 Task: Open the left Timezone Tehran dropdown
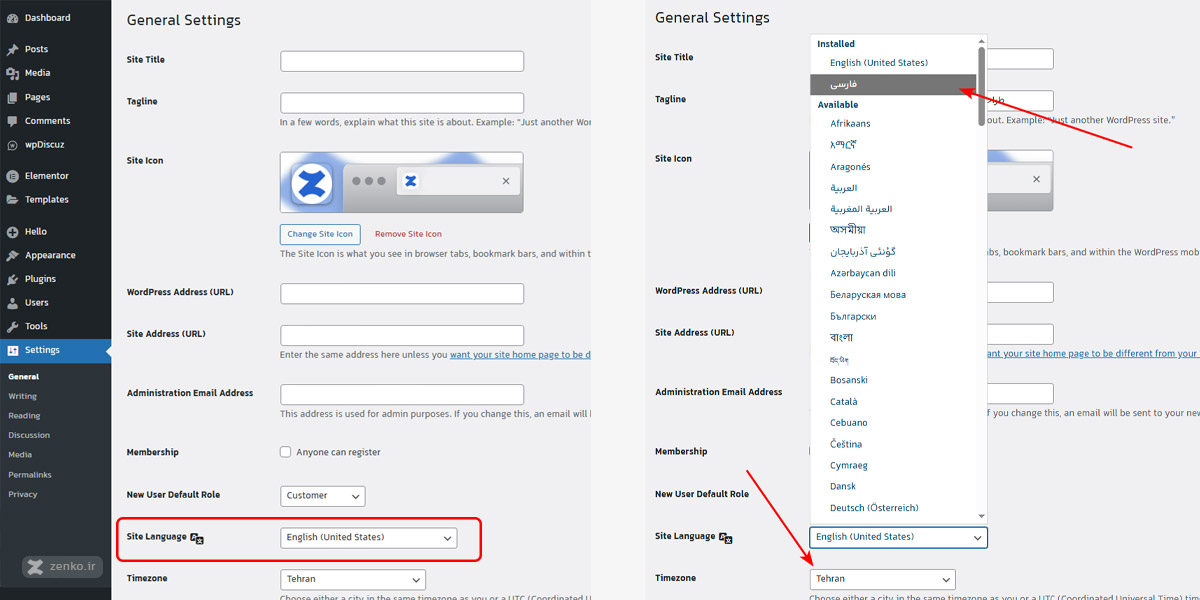pos(352,579)
